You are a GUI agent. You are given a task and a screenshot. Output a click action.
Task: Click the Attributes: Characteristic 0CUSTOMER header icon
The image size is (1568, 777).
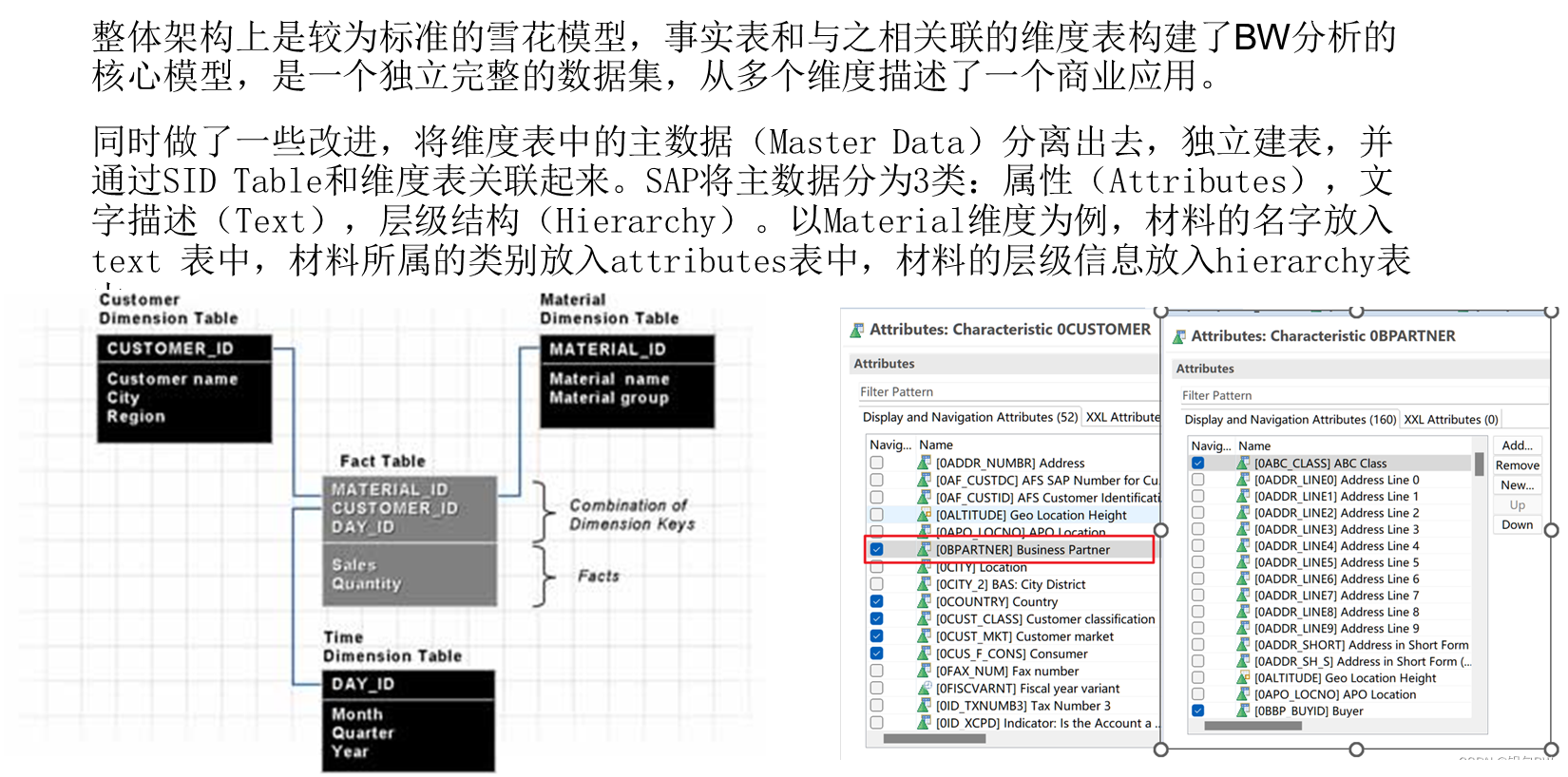point(856,331)
